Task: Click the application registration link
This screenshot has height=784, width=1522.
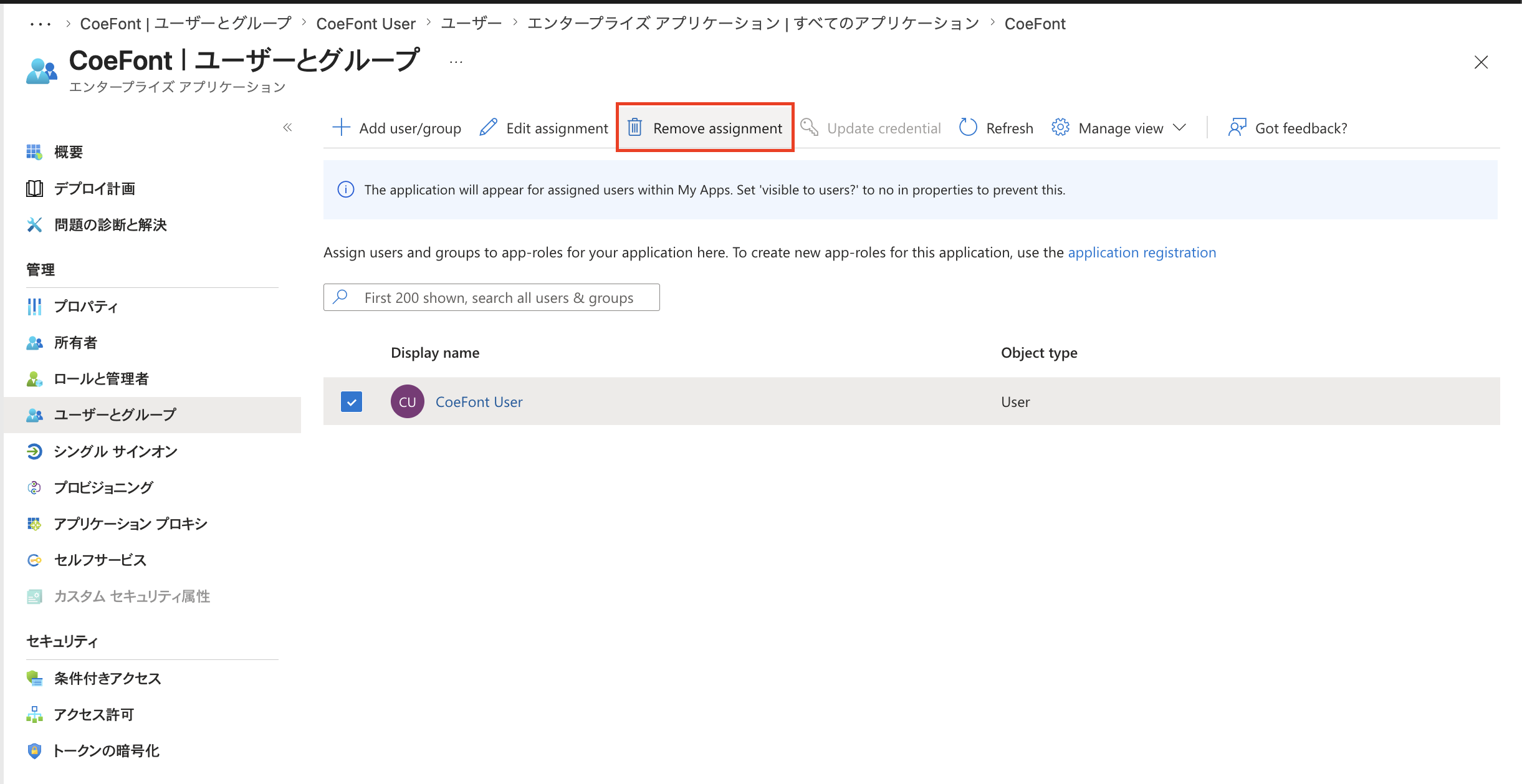Action: click(1142, 252)
